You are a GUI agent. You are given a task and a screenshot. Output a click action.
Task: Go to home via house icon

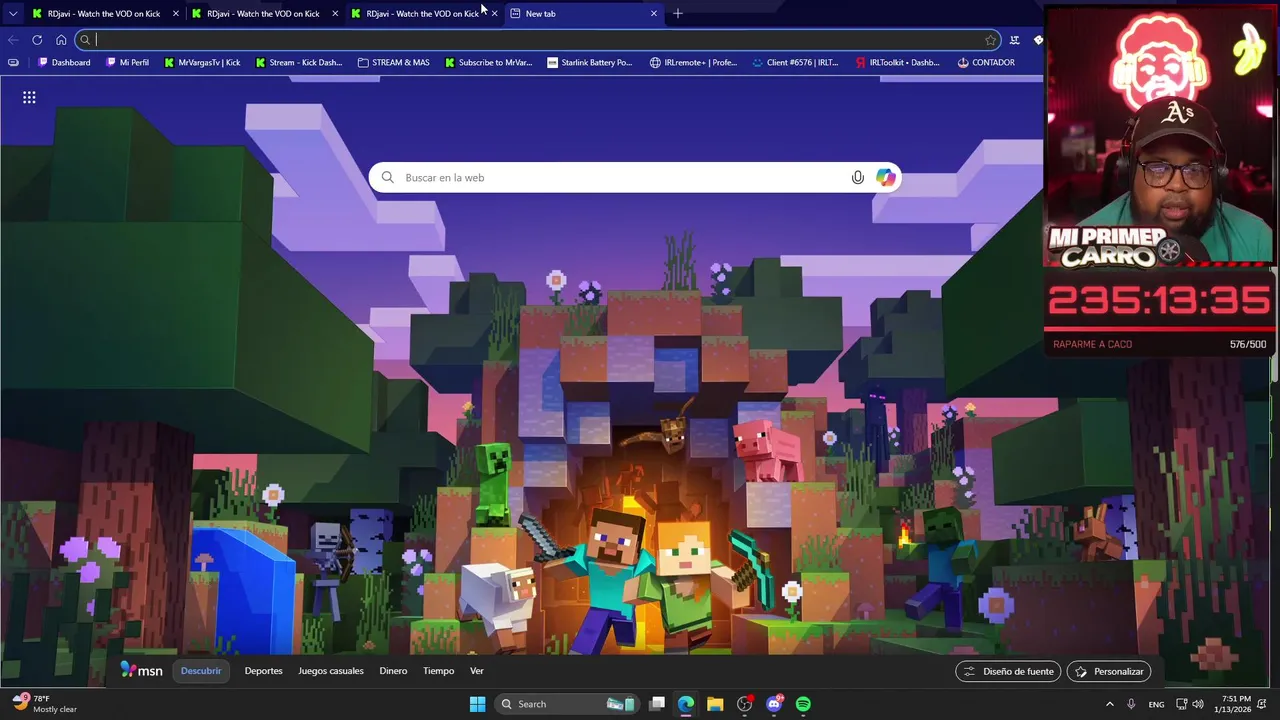pyautogui.click(x=61, y=40)
